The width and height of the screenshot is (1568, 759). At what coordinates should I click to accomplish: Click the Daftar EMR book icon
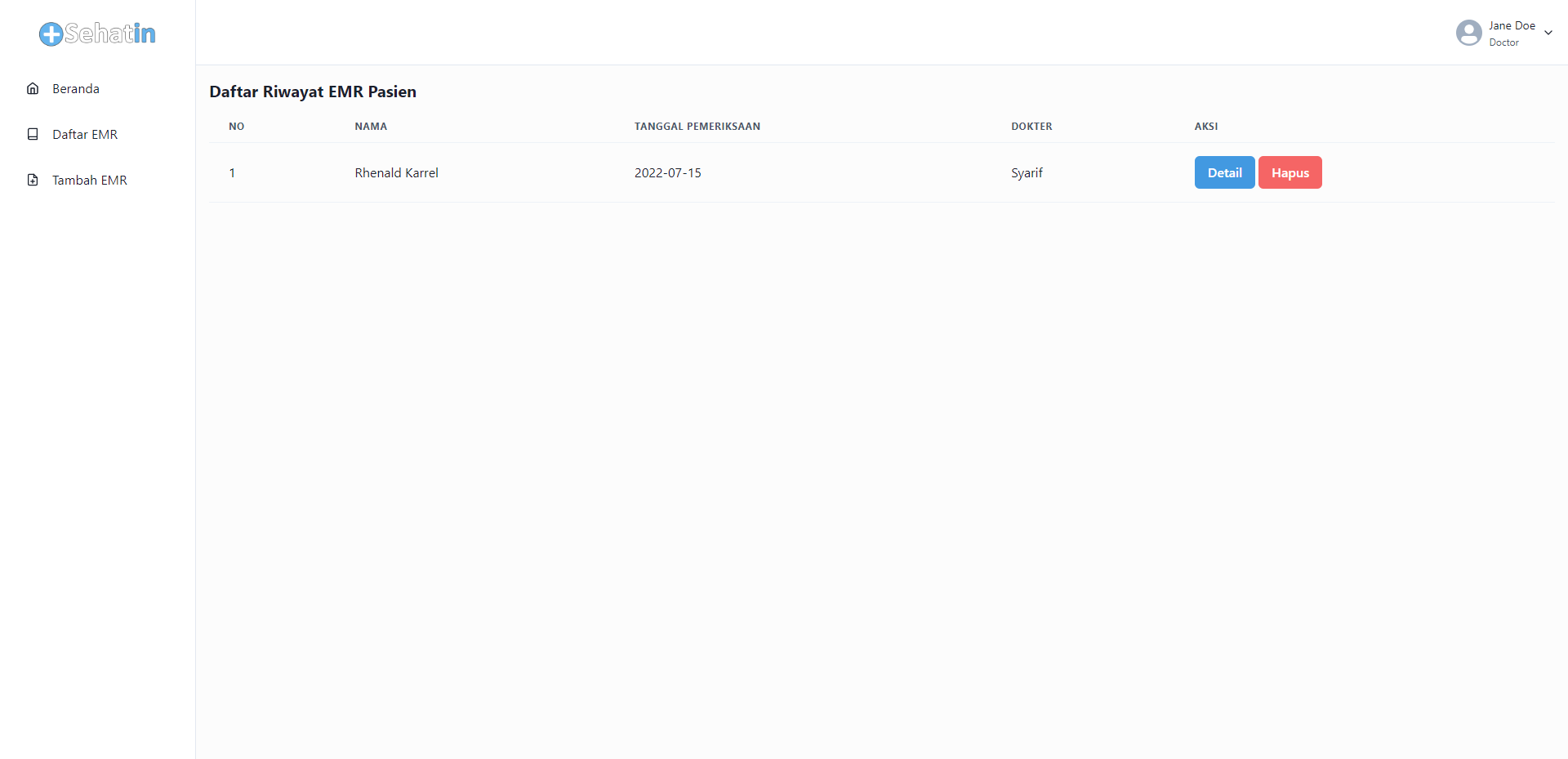click(33, 134)
